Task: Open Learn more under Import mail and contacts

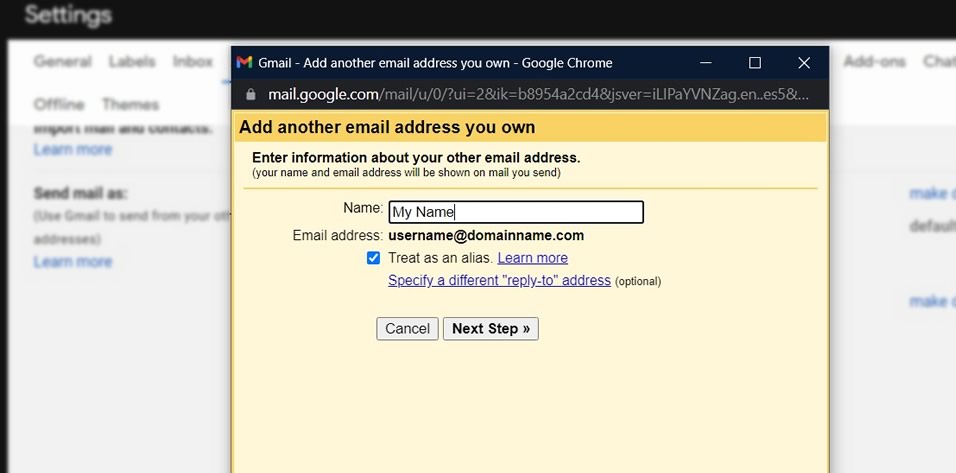Action: [x=73, y=149]
